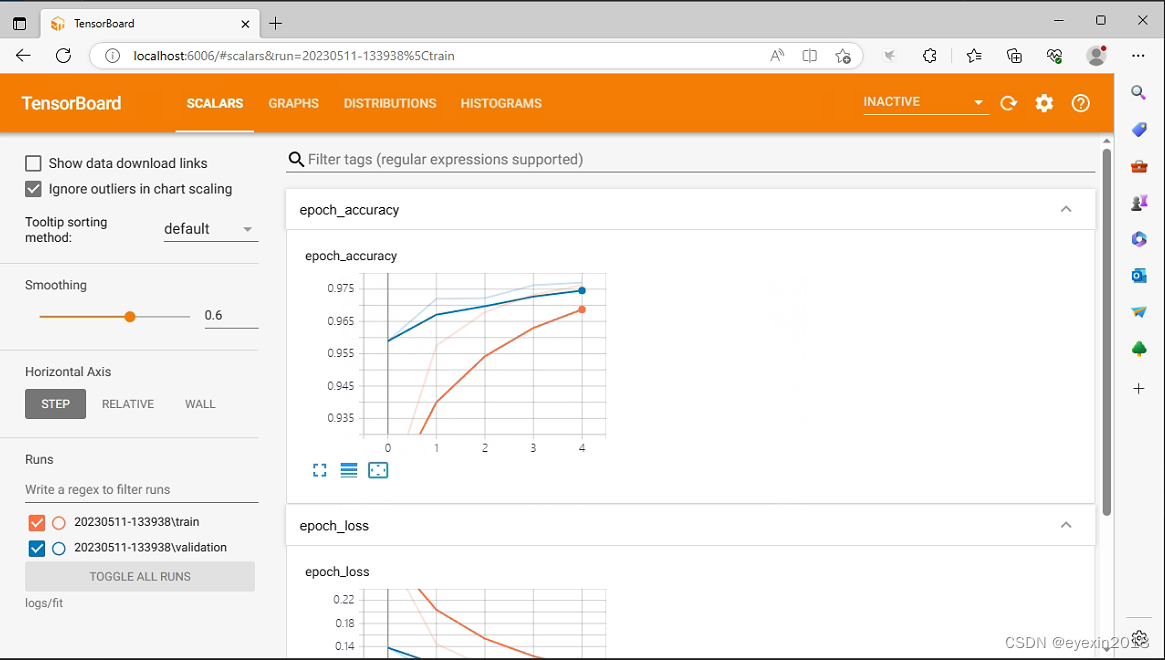Click the TensorBoard title logo
1165x660 pixels.
71,103
